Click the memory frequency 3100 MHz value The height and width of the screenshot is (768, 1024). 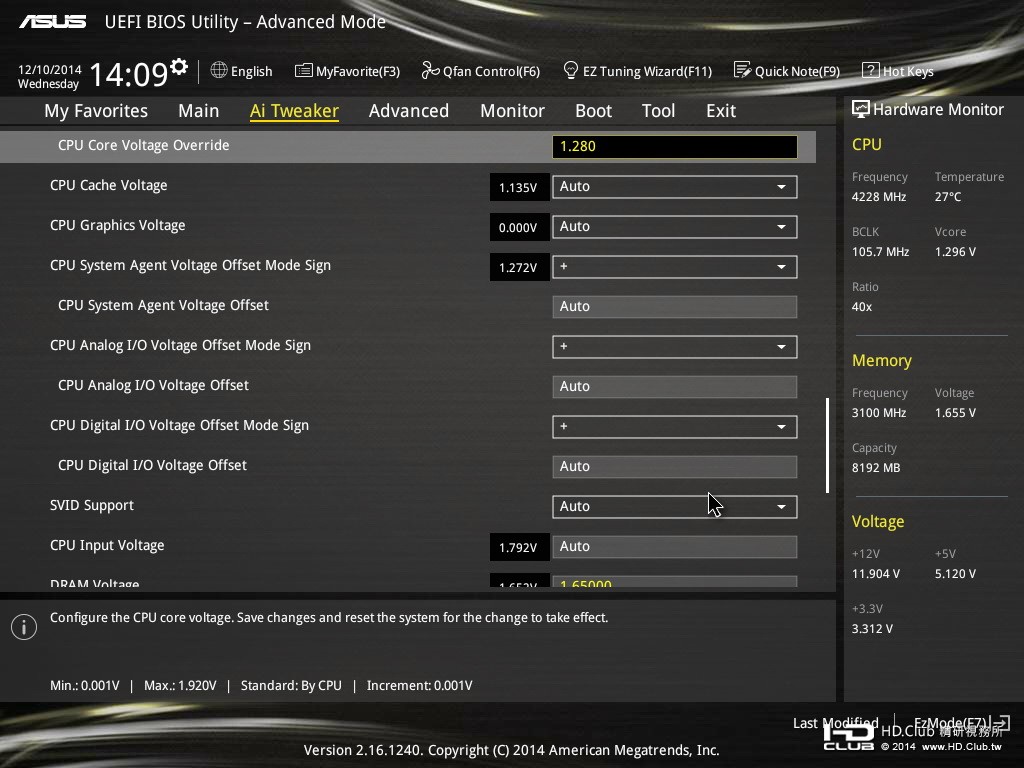pyautogui.click(x=879, y=413)
